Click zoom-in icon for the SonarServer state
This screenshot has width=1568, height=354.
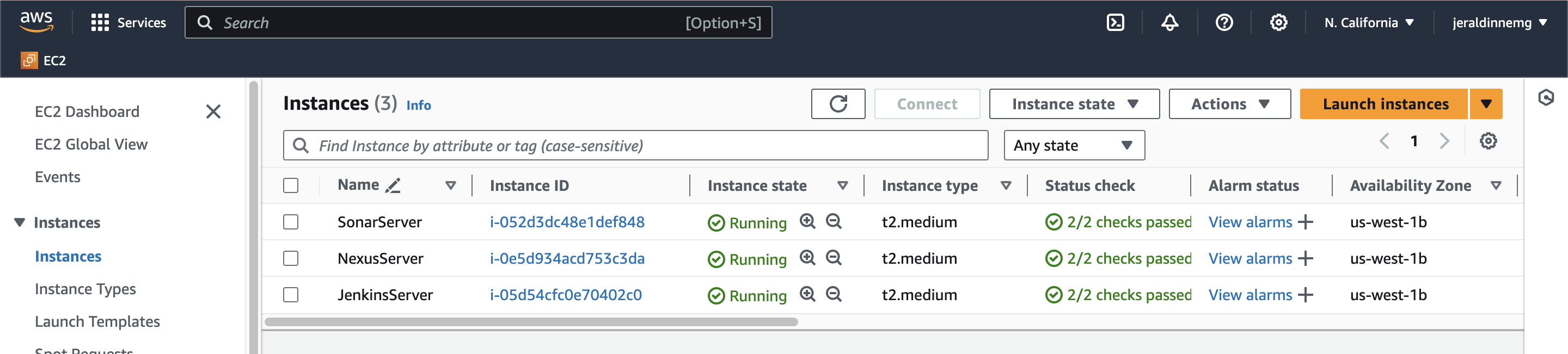(x=807, y=221)
